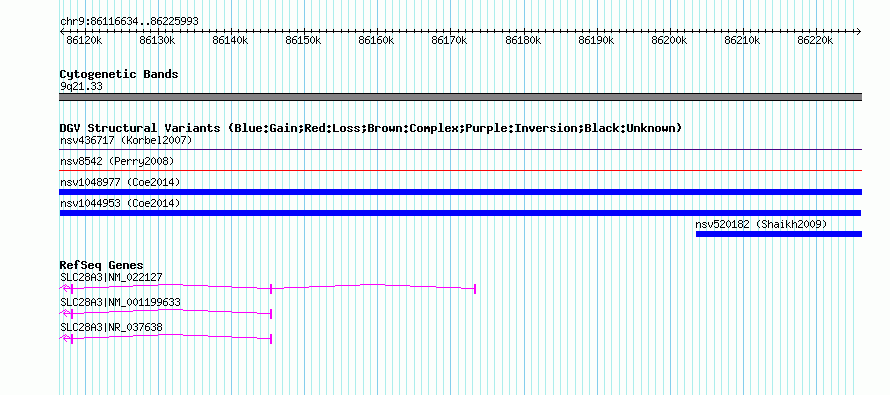Select the NR_037638 gene model line
This screenshot has height=395, width=890.
(166, 338)
